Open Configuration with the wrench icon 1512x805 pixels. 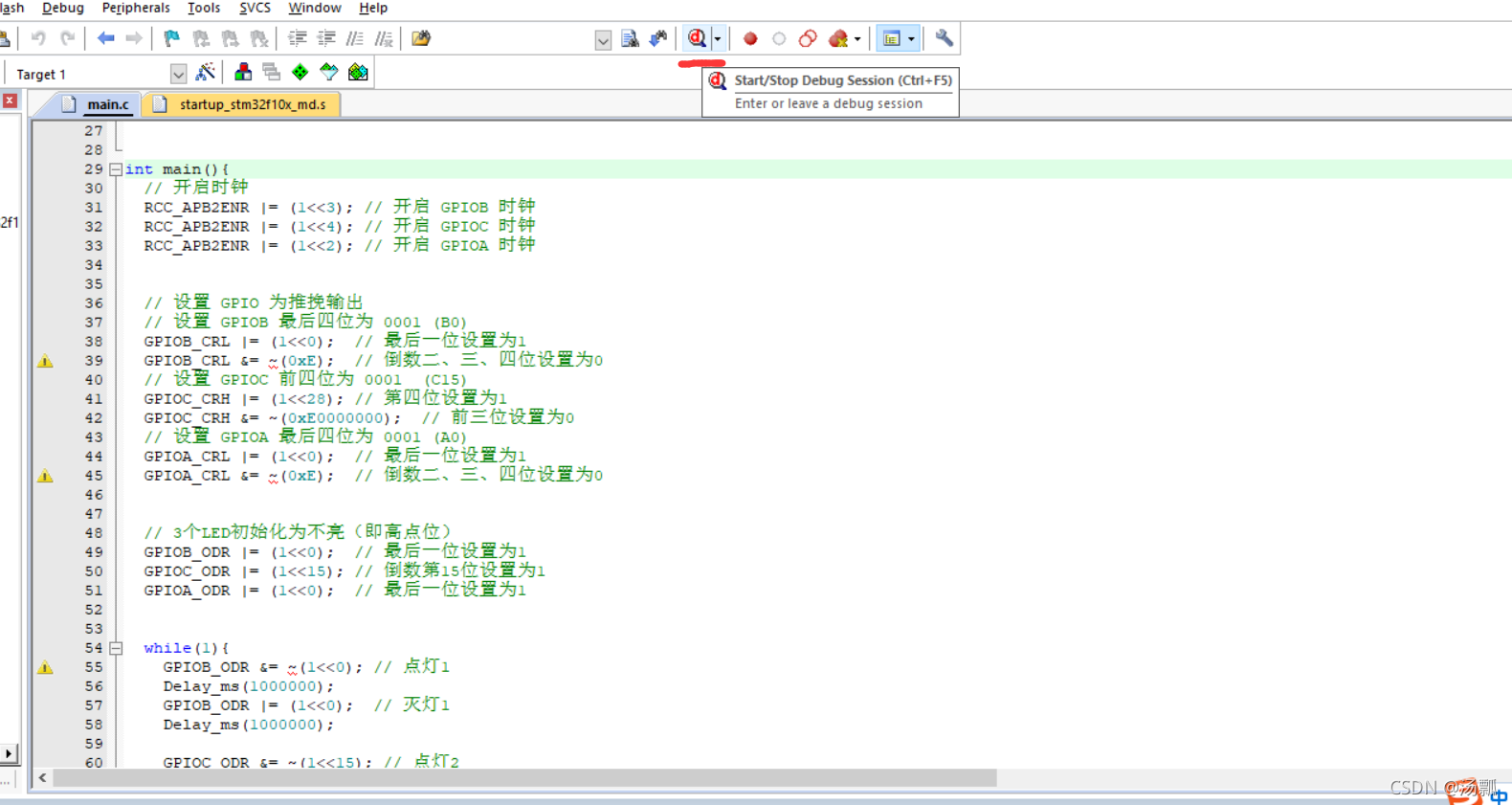pyautogui.click(x=944, y=38)
